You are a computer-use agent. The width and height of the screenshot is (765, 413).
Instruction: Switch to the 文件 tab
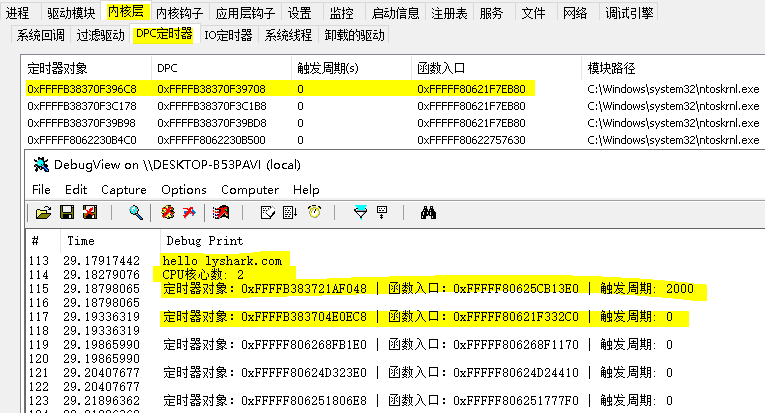[x=533, y=13]
